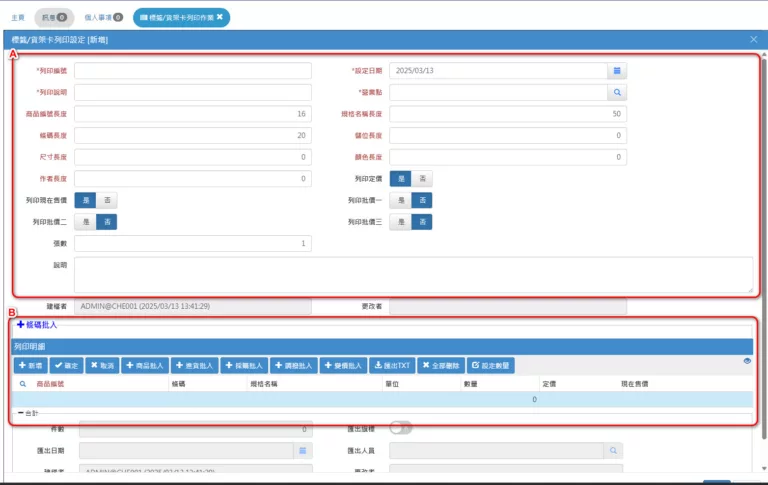Click the 取消 button in toolbar

100,366
